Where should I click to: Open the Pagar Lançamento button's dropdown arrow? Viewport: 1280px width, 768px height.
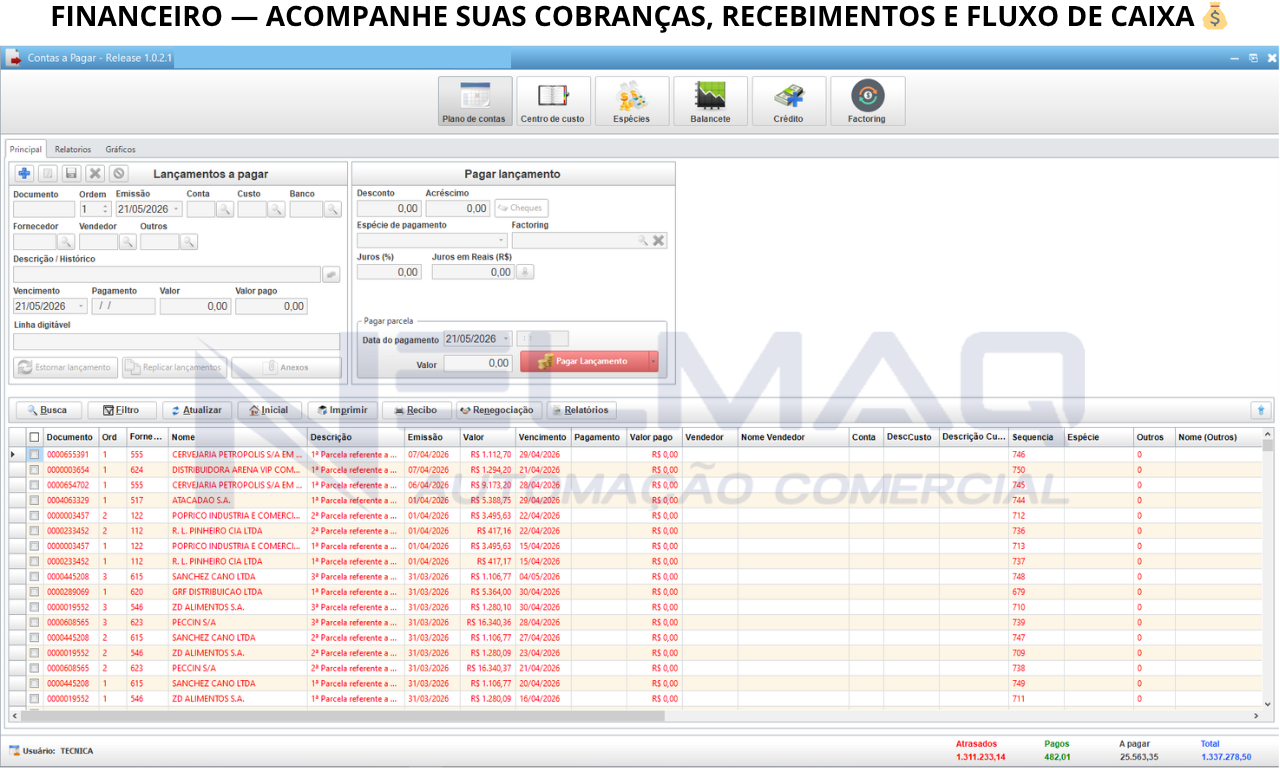(x=653, y=361)
